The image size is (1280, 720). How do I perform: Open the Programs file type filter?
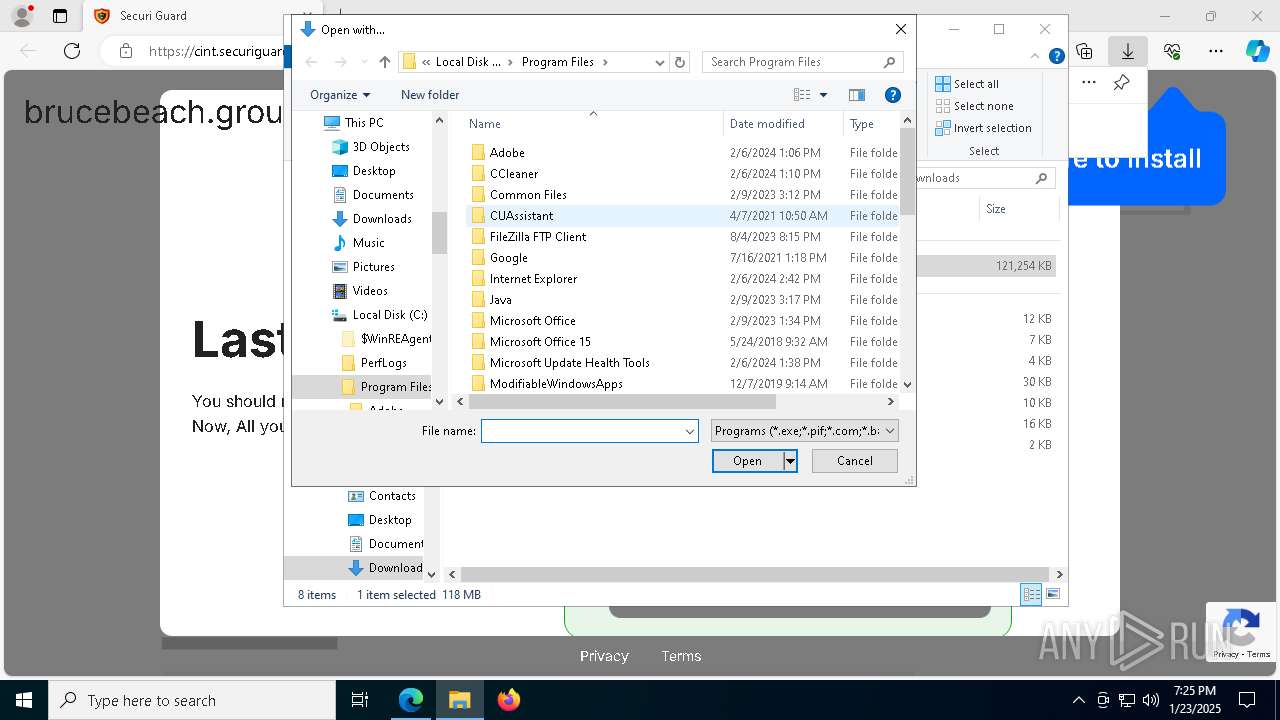coord(805,431)
